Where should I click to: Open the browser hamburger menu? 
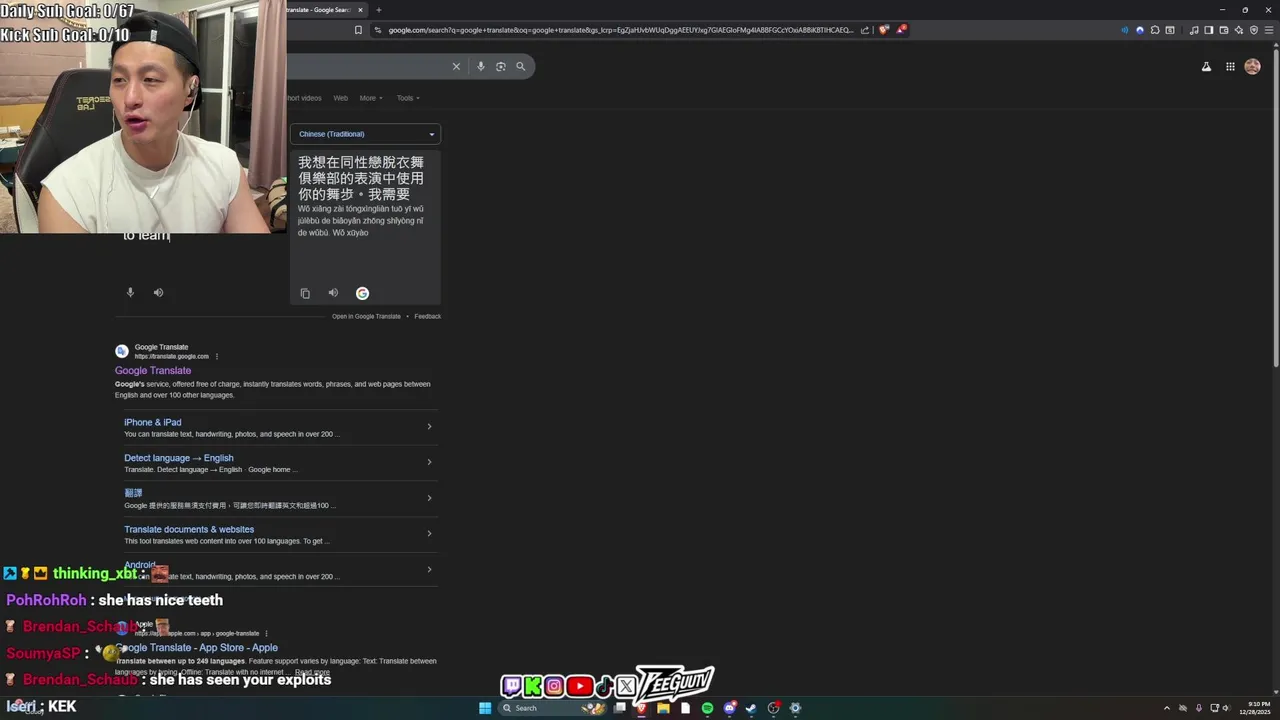[1269, 30]
